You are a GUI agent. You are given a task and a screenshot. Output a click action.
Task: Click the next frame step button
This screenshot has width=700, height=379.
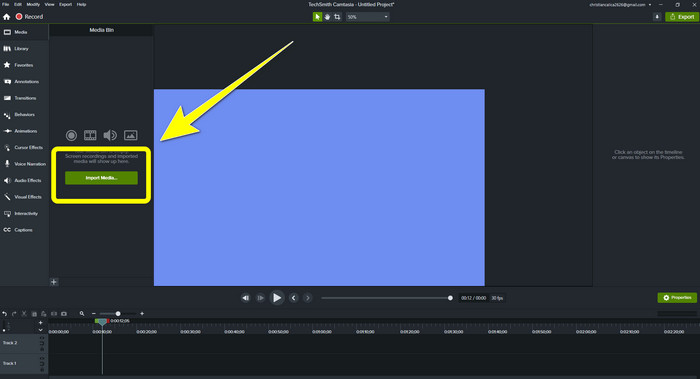pos(260,298)
